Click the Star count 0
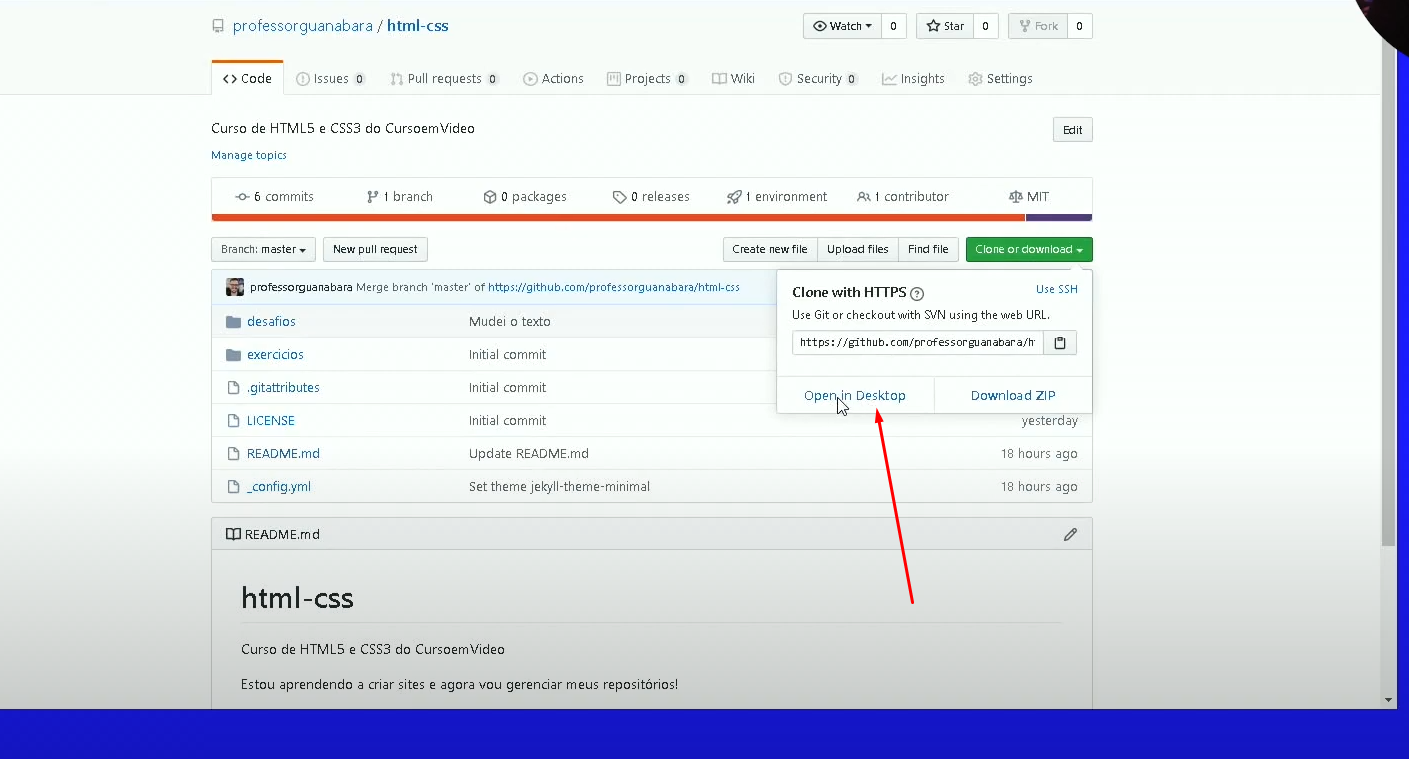1409x759 pixels. coord(985,26)
